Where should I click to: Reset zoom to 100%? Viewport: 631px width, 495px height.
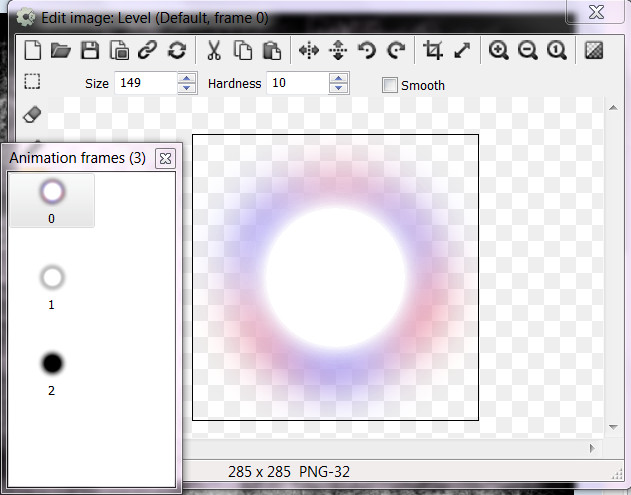coord(556,50)
